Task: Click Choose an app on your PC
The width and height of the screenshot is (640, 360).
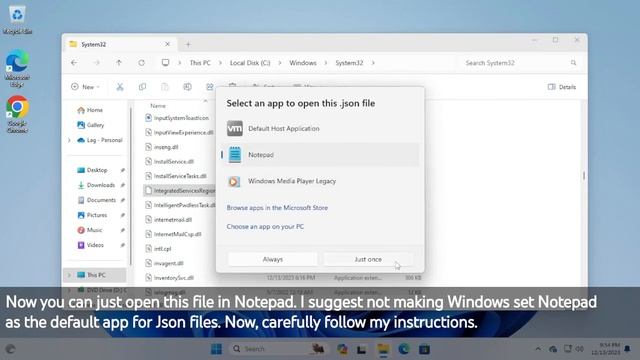Action: (x=265, y=227)
